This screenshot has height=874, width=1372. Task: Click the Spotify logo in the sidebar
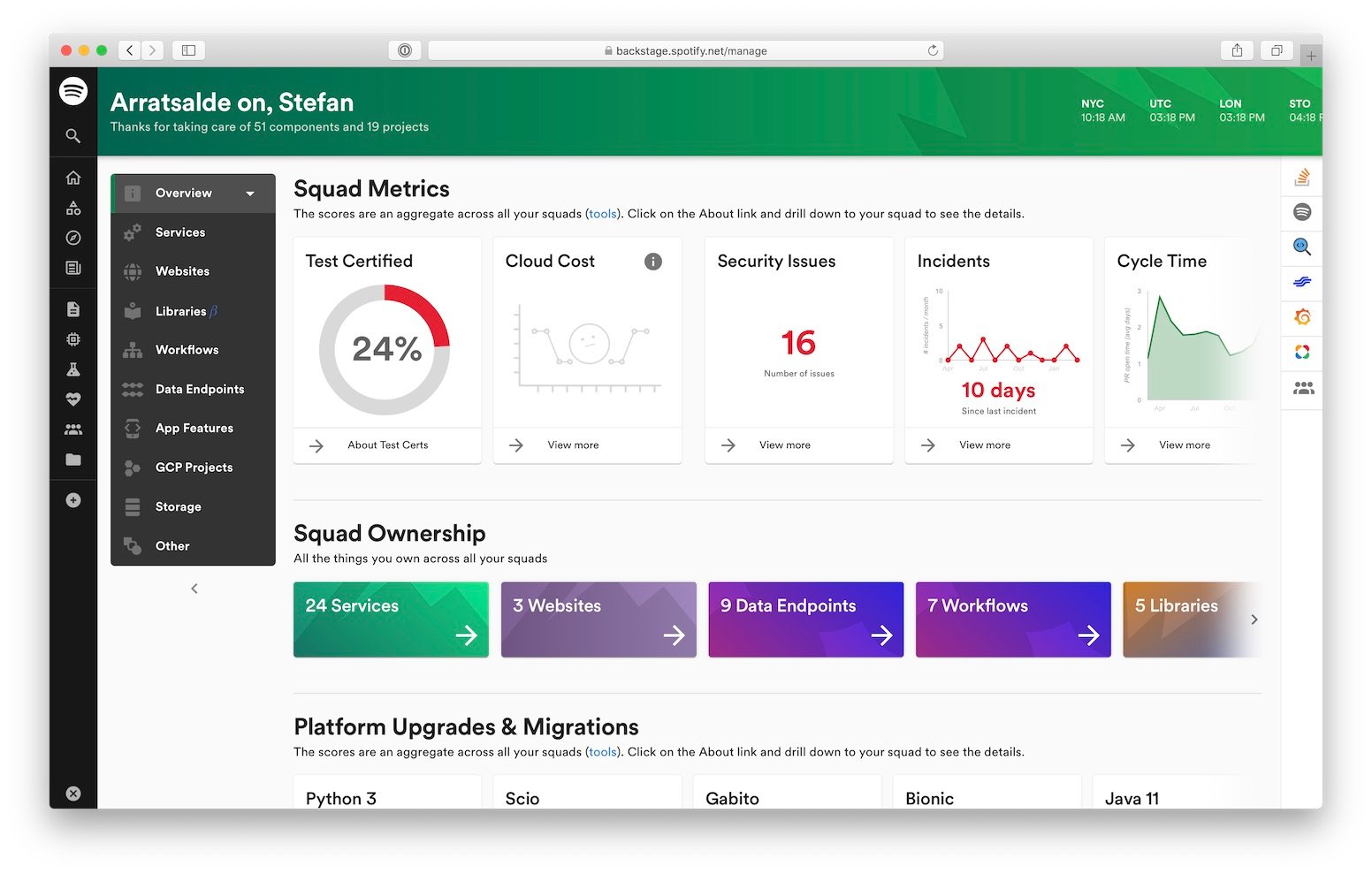[x=73, y=91]
